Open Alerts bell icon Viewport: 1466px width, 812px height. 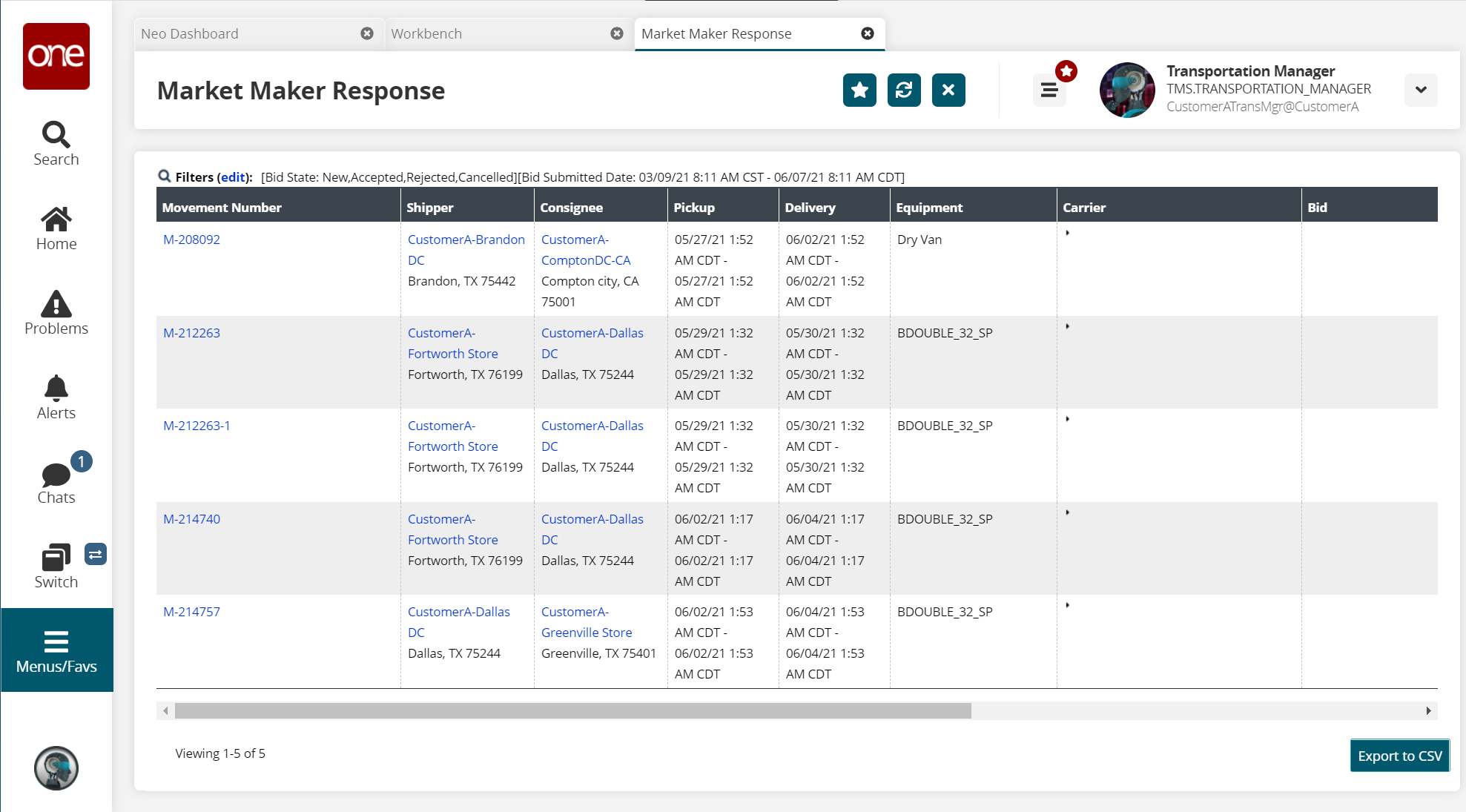point(56,397)
